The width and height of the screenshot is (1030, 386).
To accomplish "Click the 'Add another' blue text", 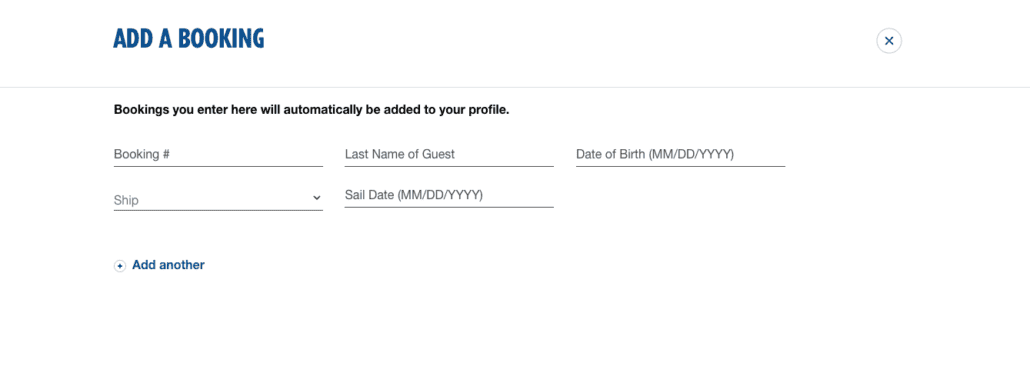I will (168, 265).
